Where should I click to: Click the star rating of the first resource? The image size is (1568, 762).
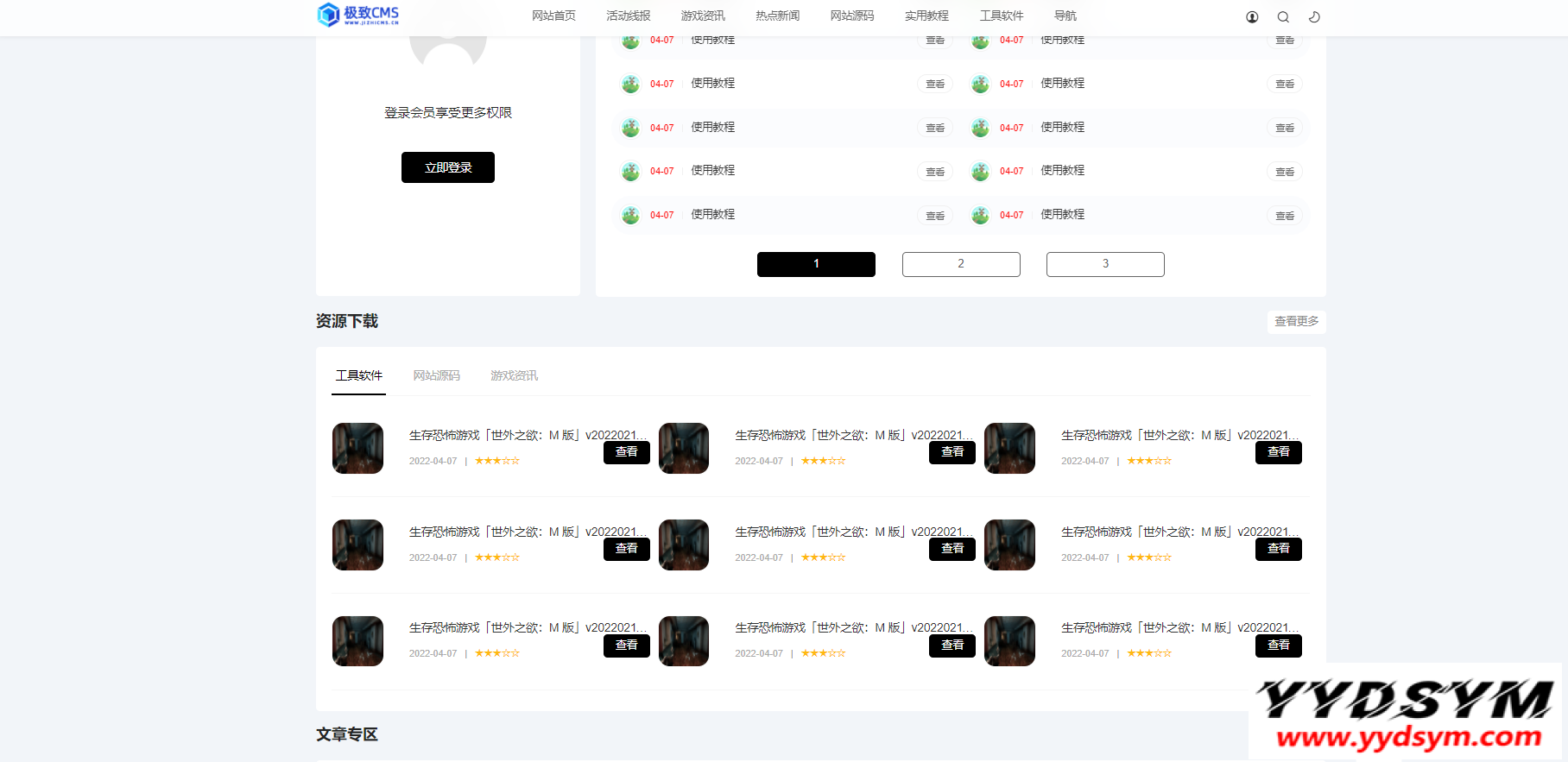(x=497, y=461)
